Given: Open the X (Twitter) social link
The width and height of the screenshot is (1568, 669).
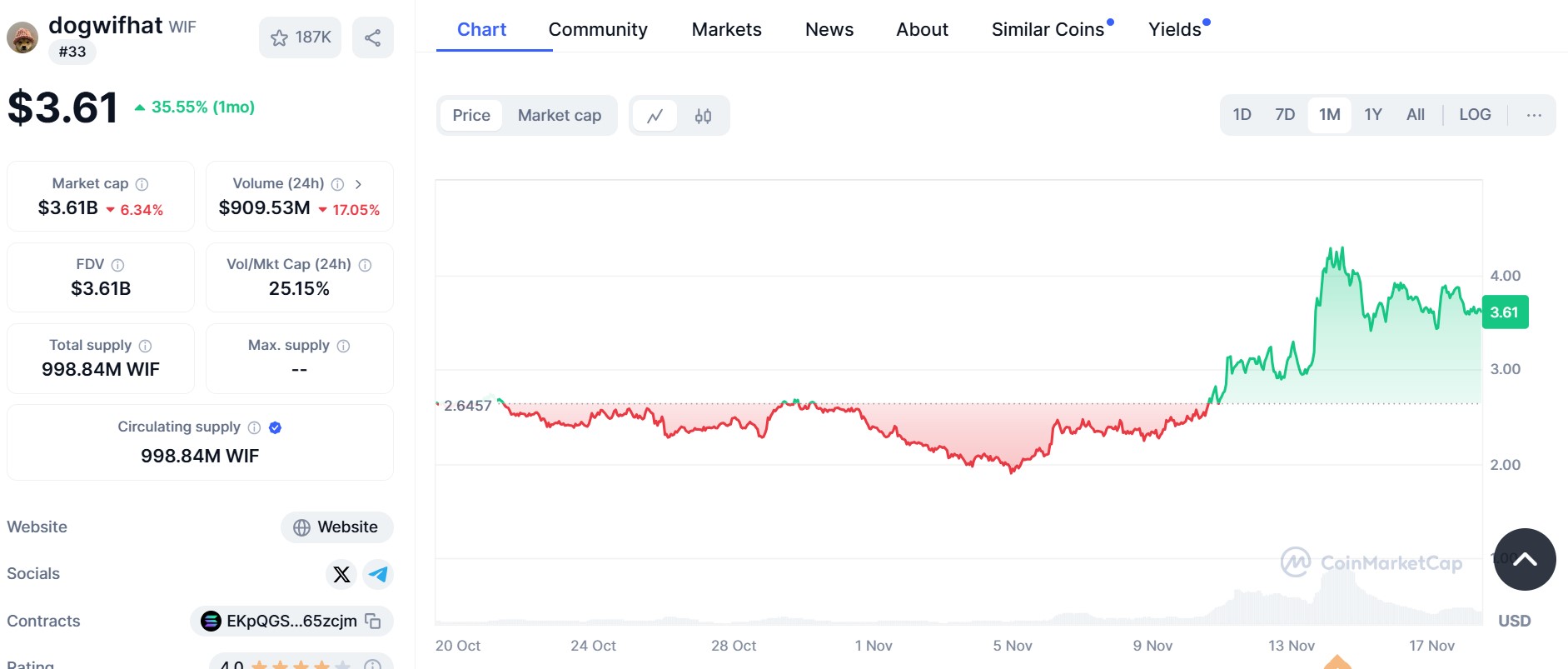Looking at the screenshot, I should tap(341, 574).
